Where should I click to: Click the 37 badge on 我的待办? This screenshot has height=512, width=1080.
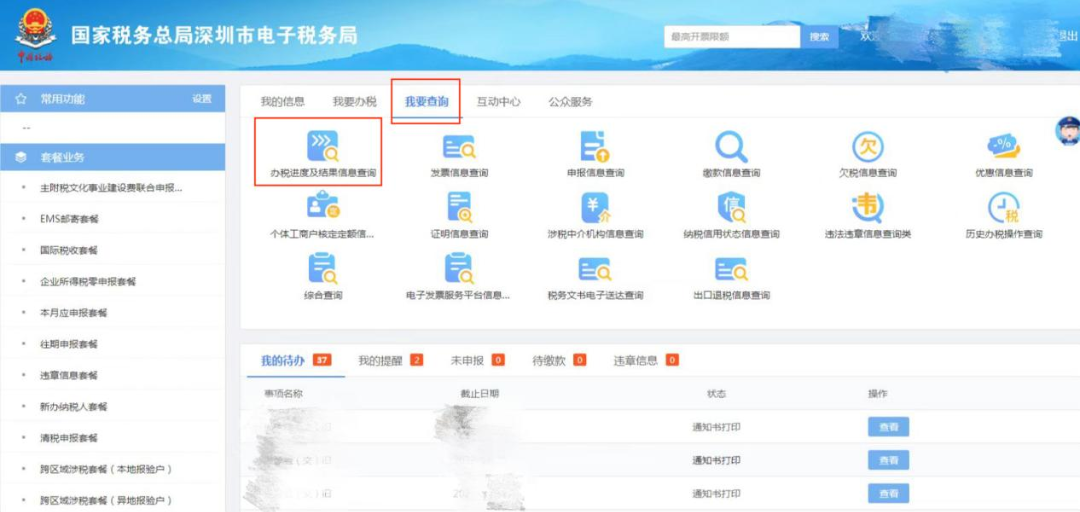(322, 360)
